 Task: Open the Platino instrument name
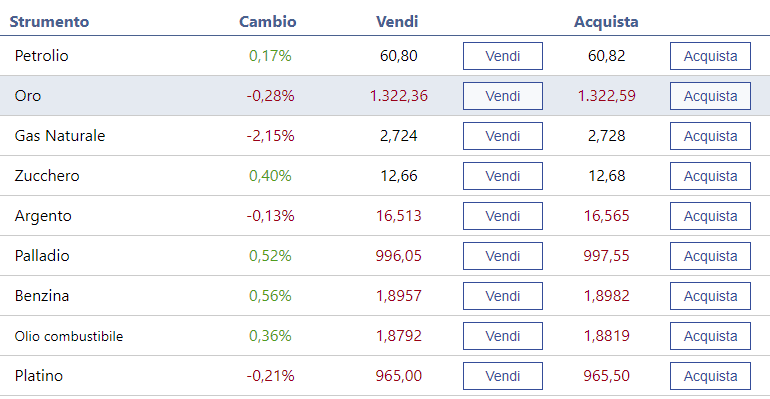point(39,376)
